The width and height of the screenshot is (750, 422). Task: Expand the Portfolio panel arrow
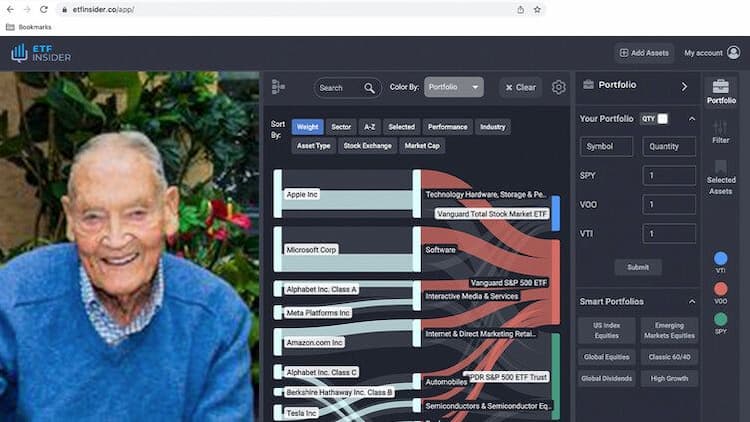tap(684, 87)
